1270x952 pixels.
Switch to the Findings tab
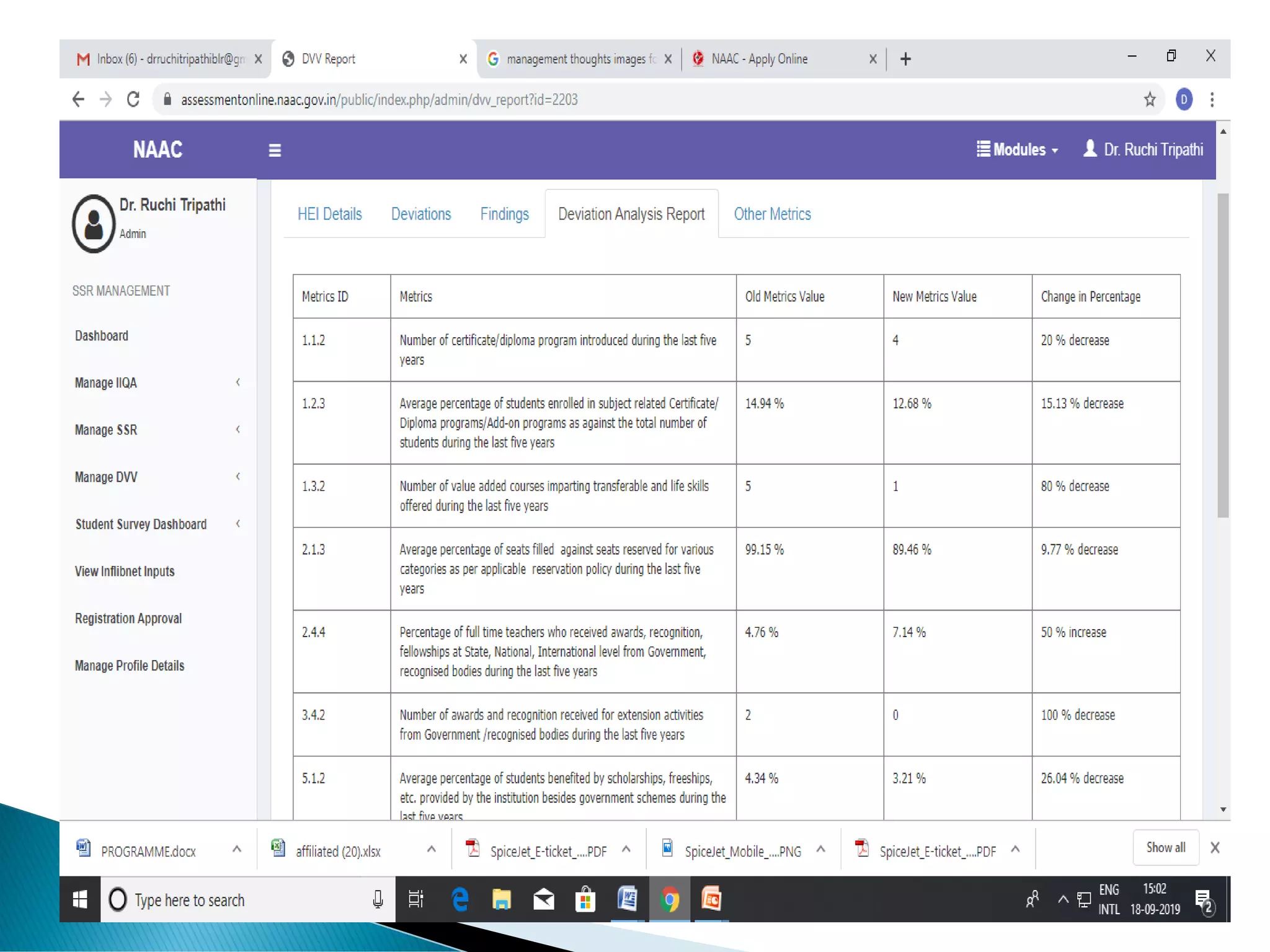pos(504,214)
